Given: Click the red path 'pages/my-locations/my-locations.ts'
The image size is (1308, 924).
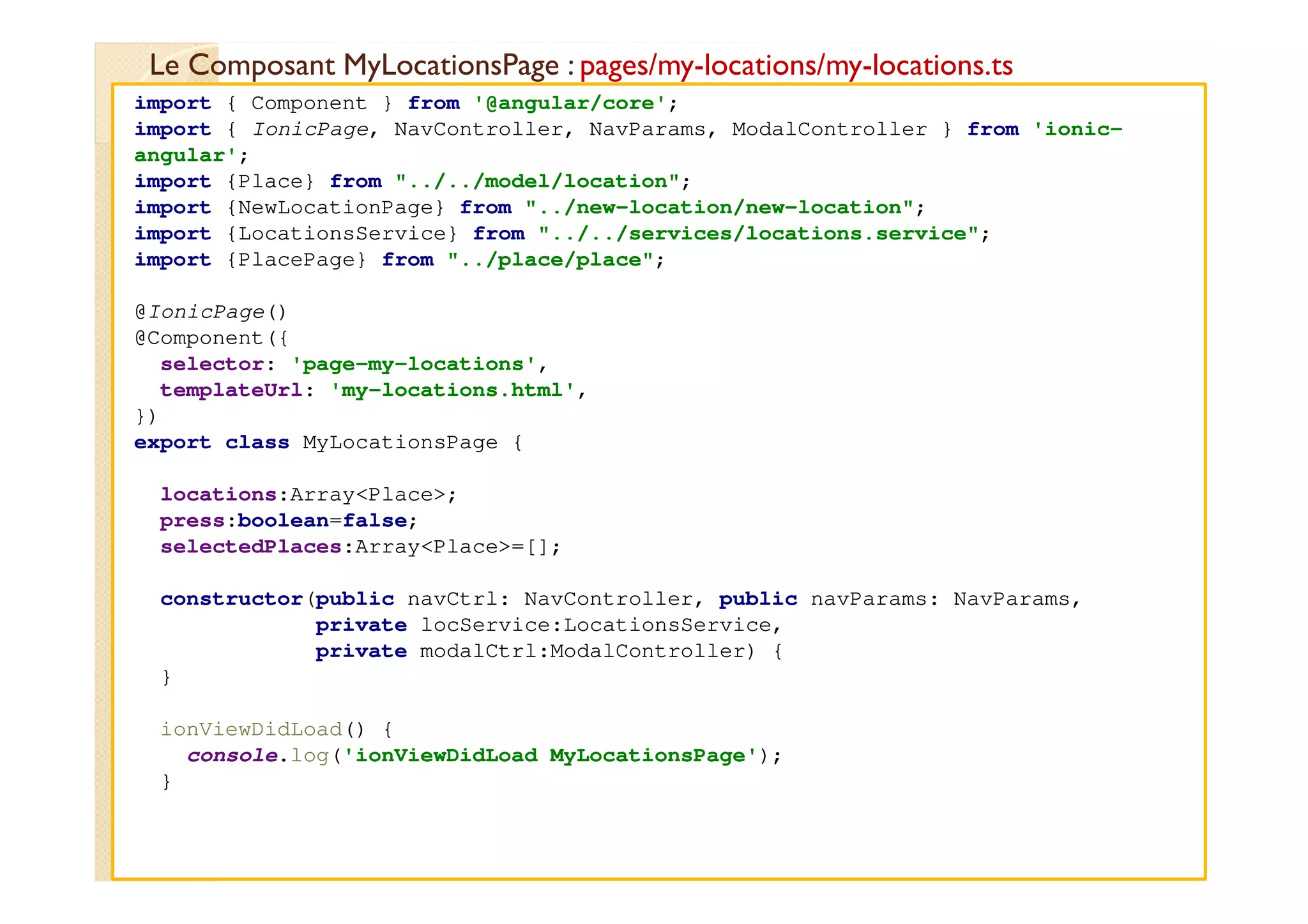Looking at the screenshot, I should tap(796, 66).
